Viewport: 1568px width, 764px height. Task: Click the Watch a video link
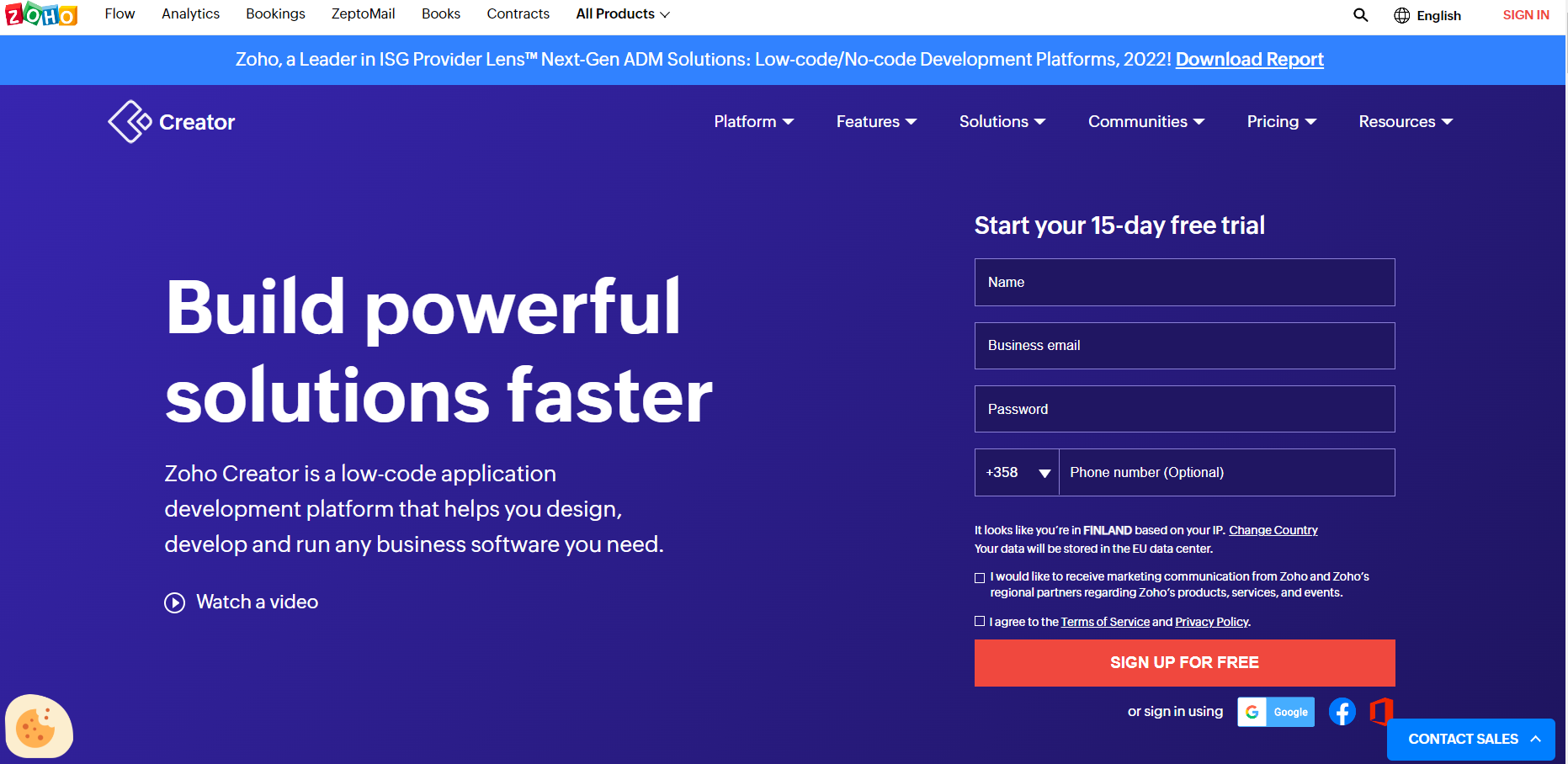(x=257, y=602)
